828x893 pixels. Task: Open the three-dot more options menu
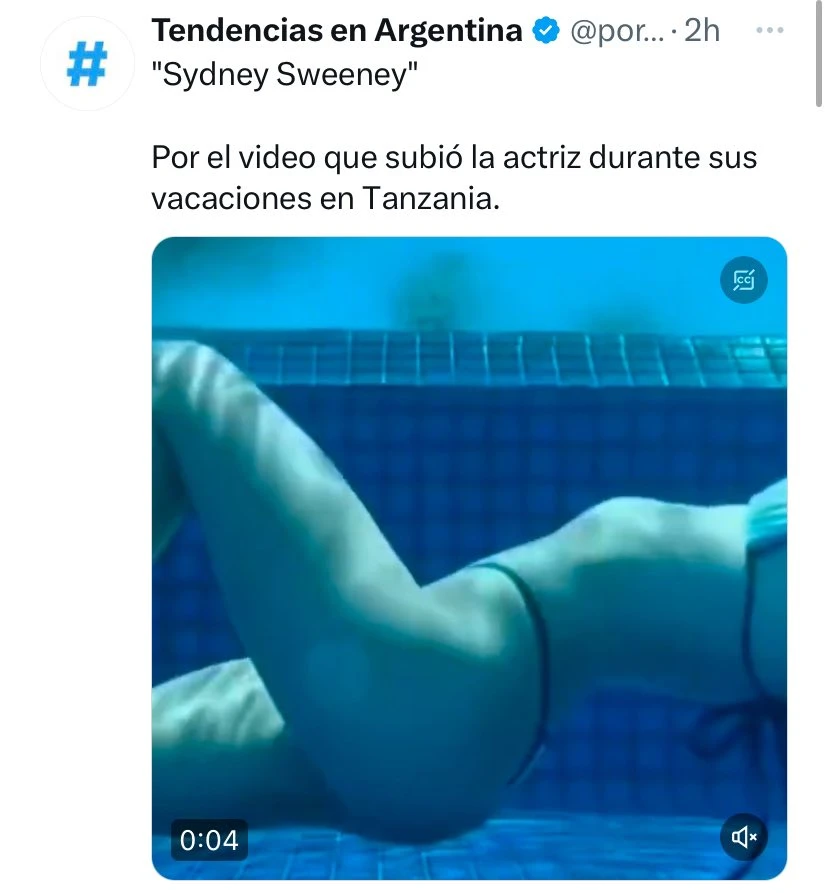click(x=770, y=30)
